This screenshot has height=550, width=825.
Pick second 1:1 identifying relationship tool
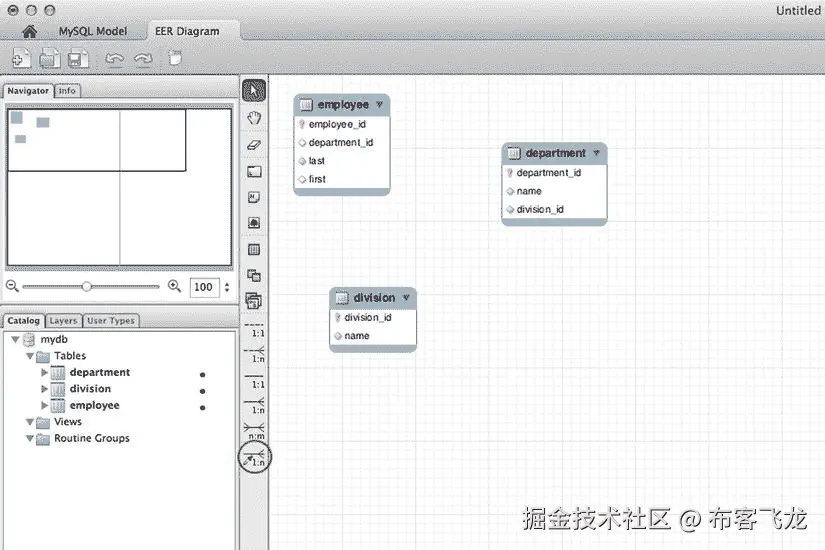pos(255,381)
